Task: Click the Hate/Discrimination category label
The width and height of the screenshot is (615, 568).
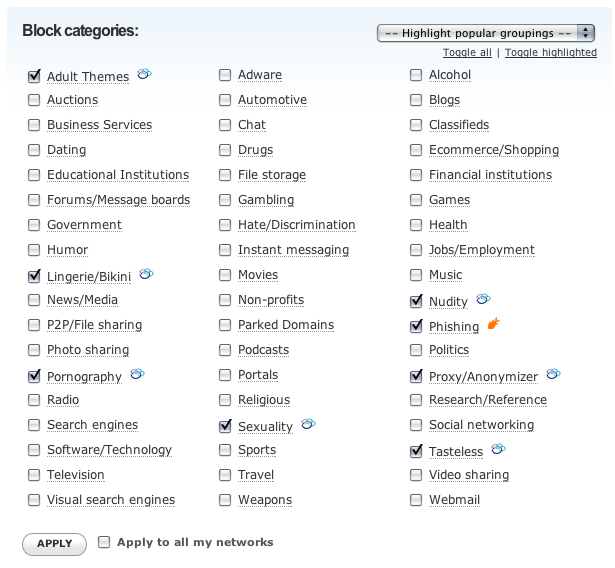Action: (296, 225)
